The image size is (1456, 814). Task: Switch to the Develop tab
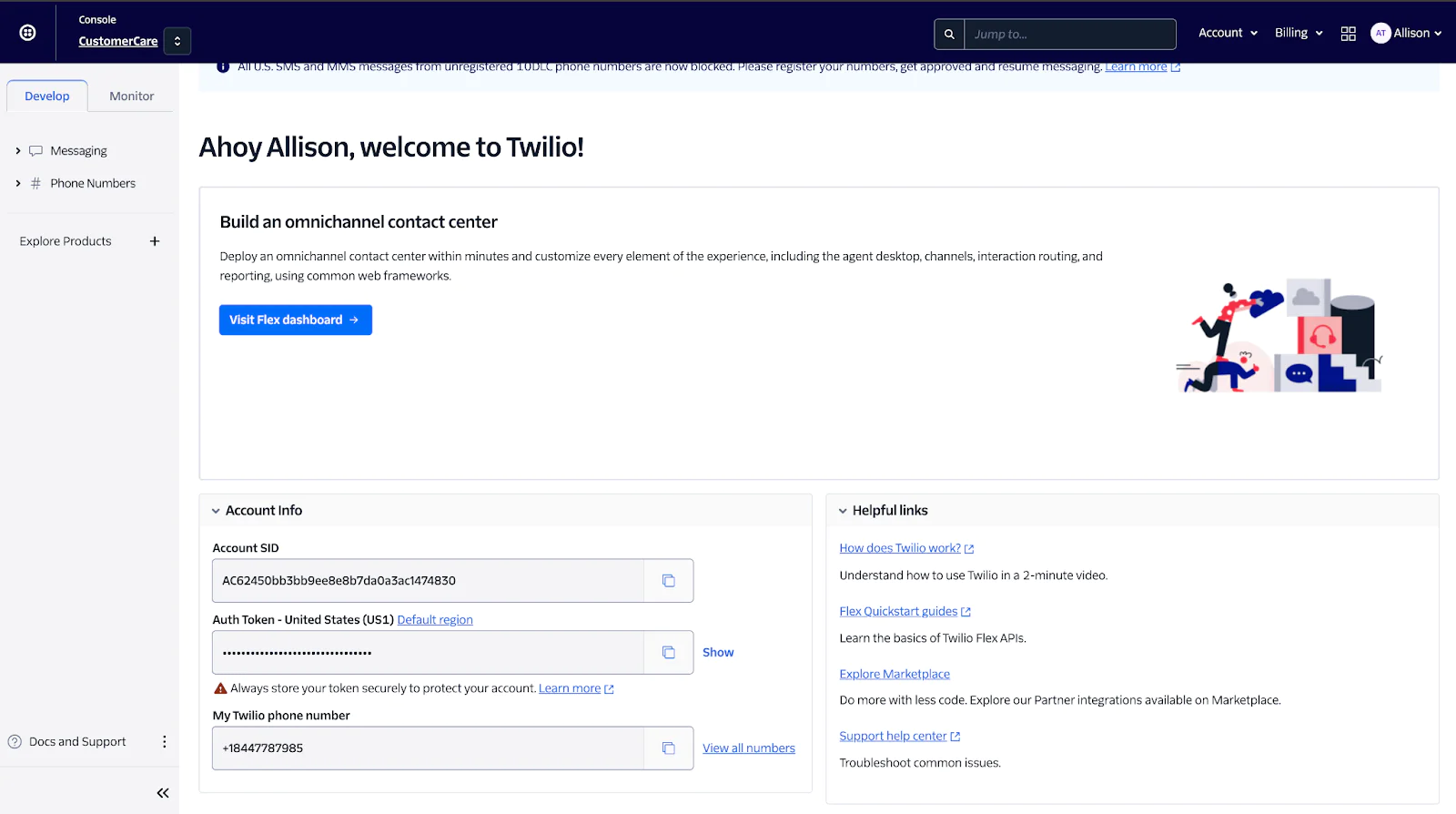47,96
